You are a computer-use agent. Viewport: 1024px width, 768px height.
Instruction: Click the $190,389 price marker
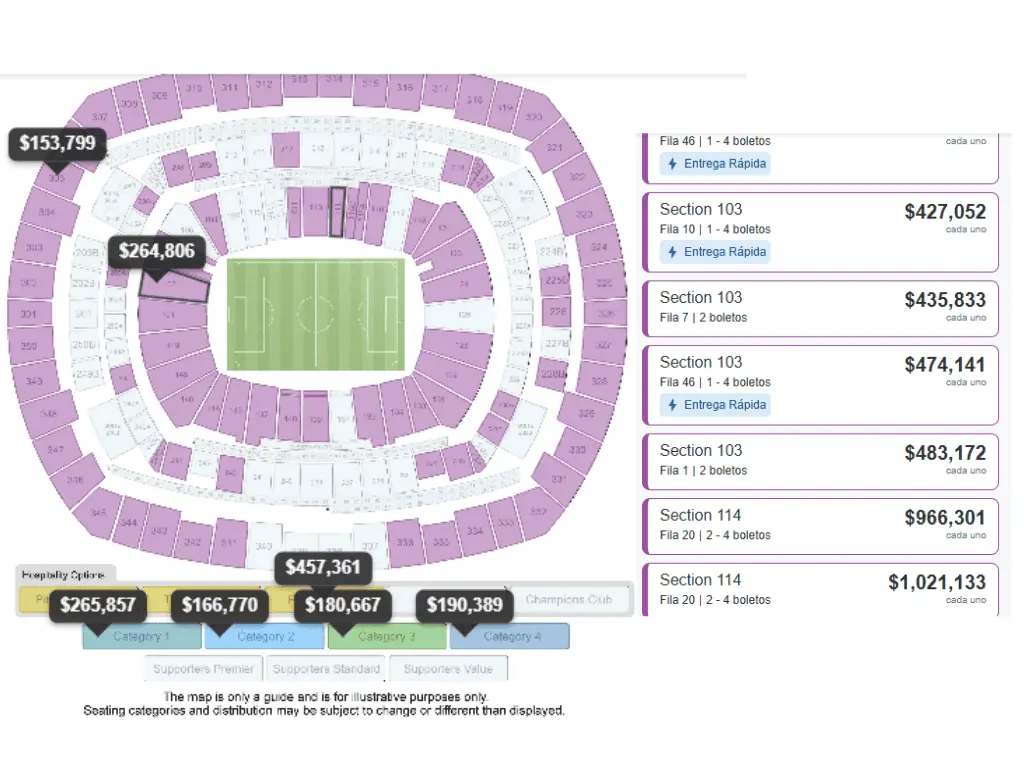tap(464, 605)
